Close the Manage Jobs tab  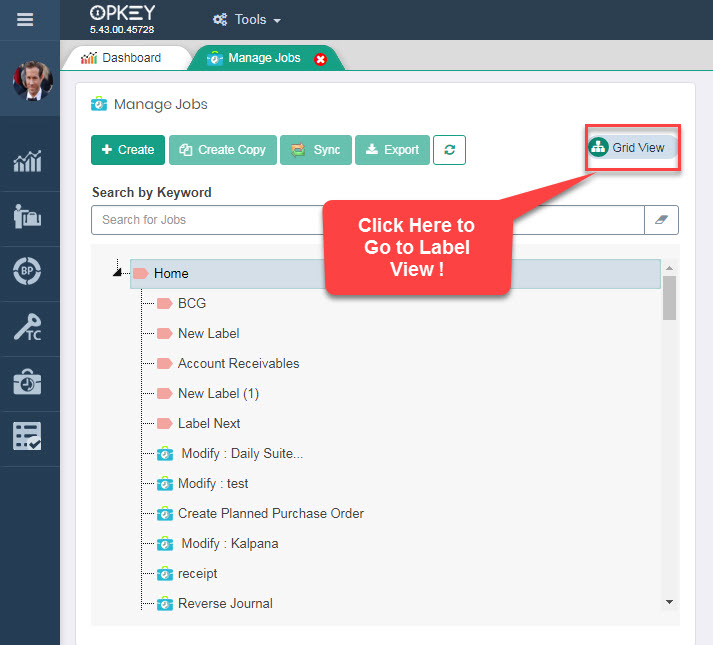(x=321, y=59)
